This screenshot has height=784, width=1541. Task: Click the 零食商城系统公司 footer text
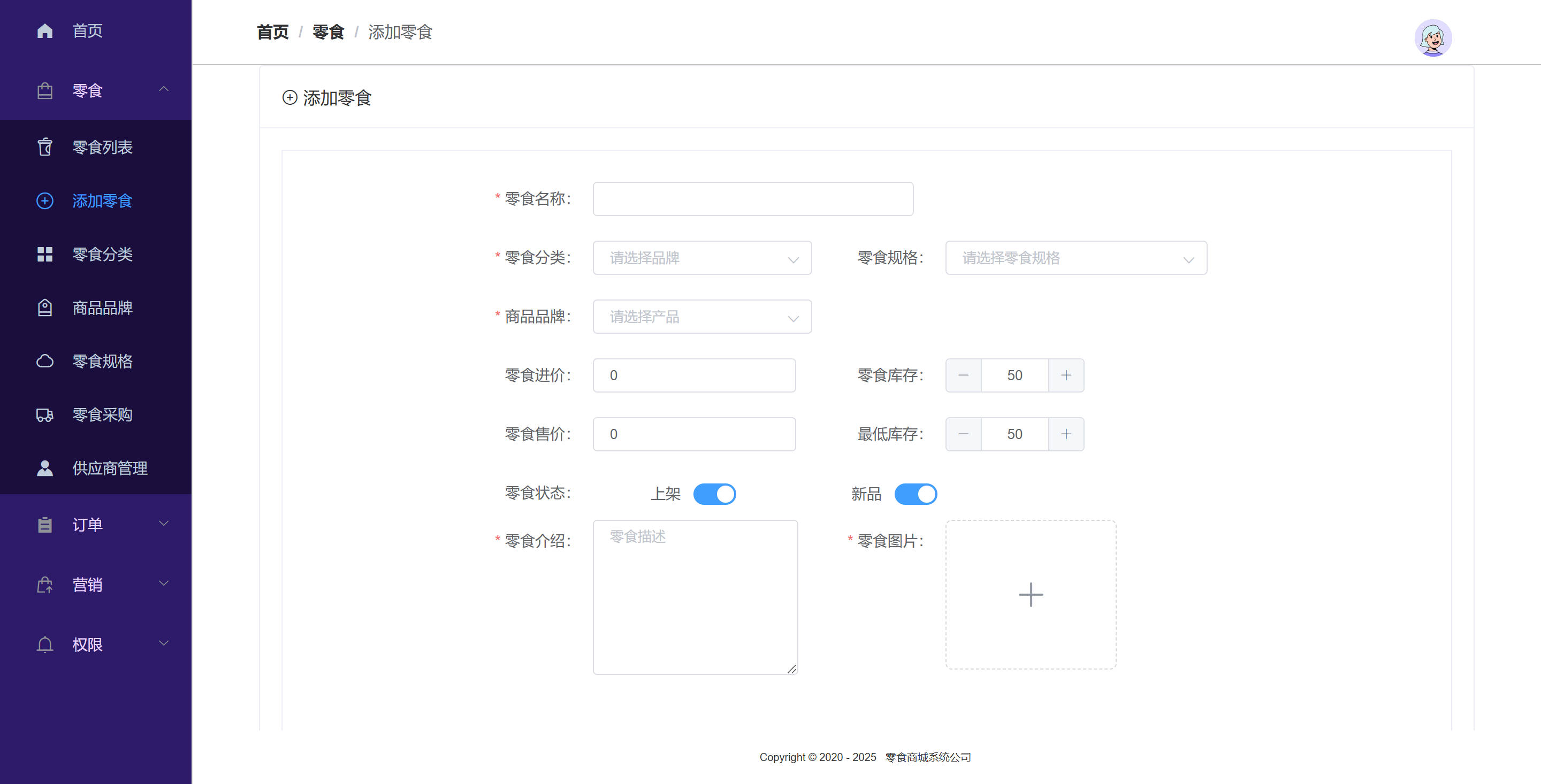[928, 758]
